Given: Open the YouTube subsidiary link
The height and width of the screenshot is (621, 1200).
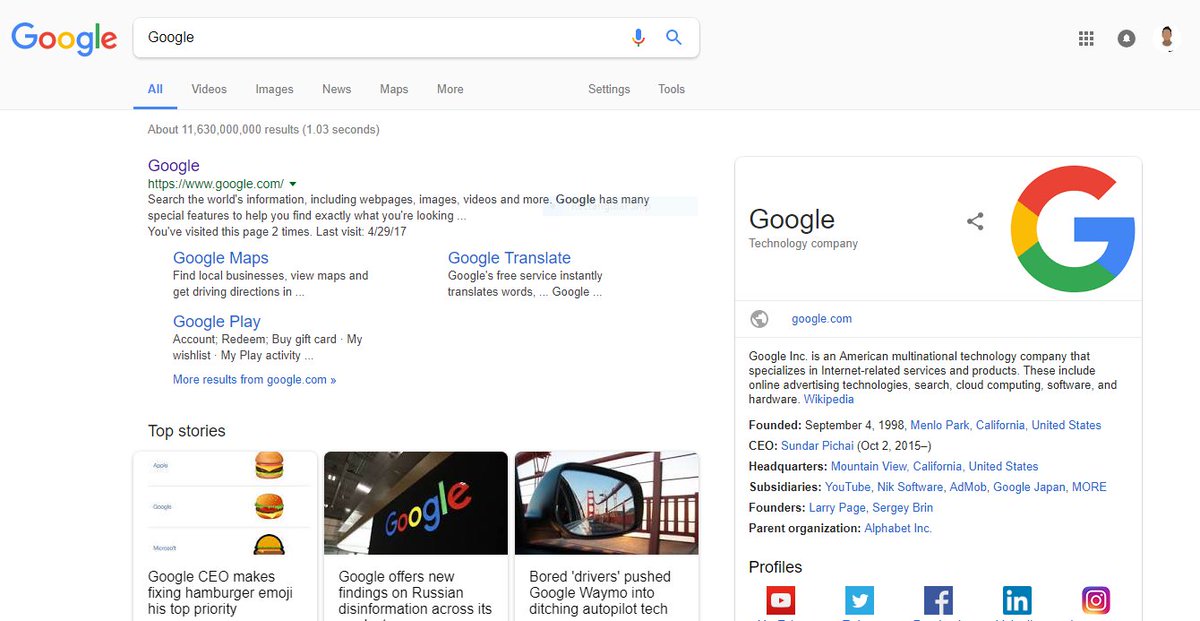Looking at the screenshot, I should pos(847,487).
